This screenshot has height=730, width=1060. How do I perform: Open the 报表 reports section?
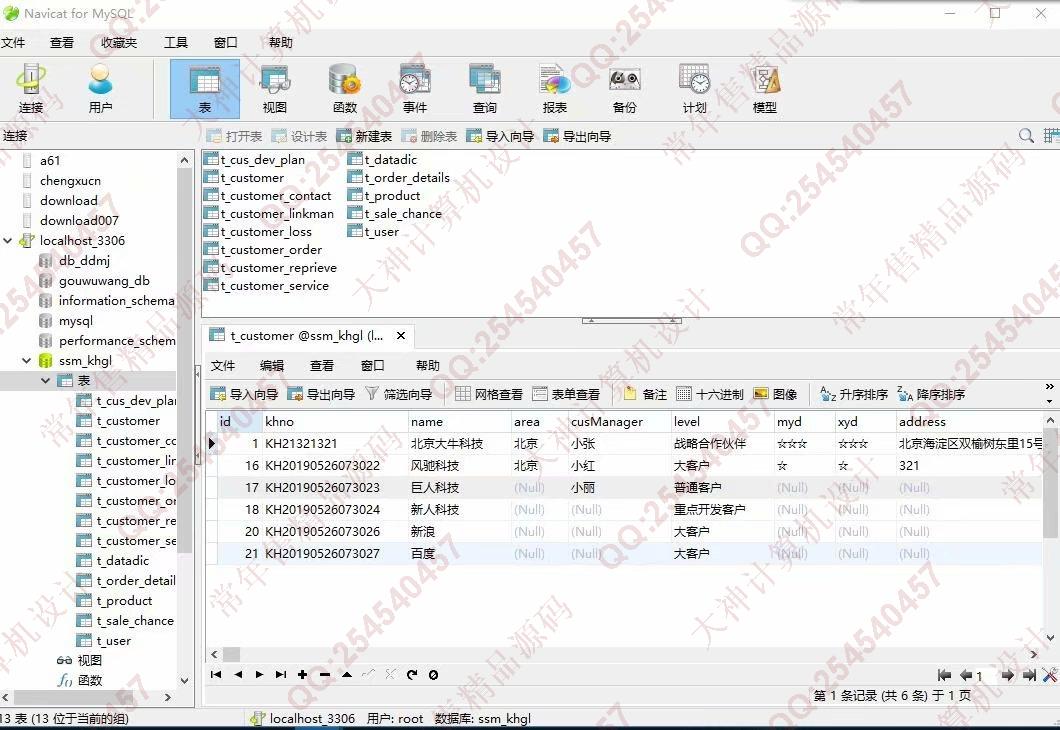[555, 89]
